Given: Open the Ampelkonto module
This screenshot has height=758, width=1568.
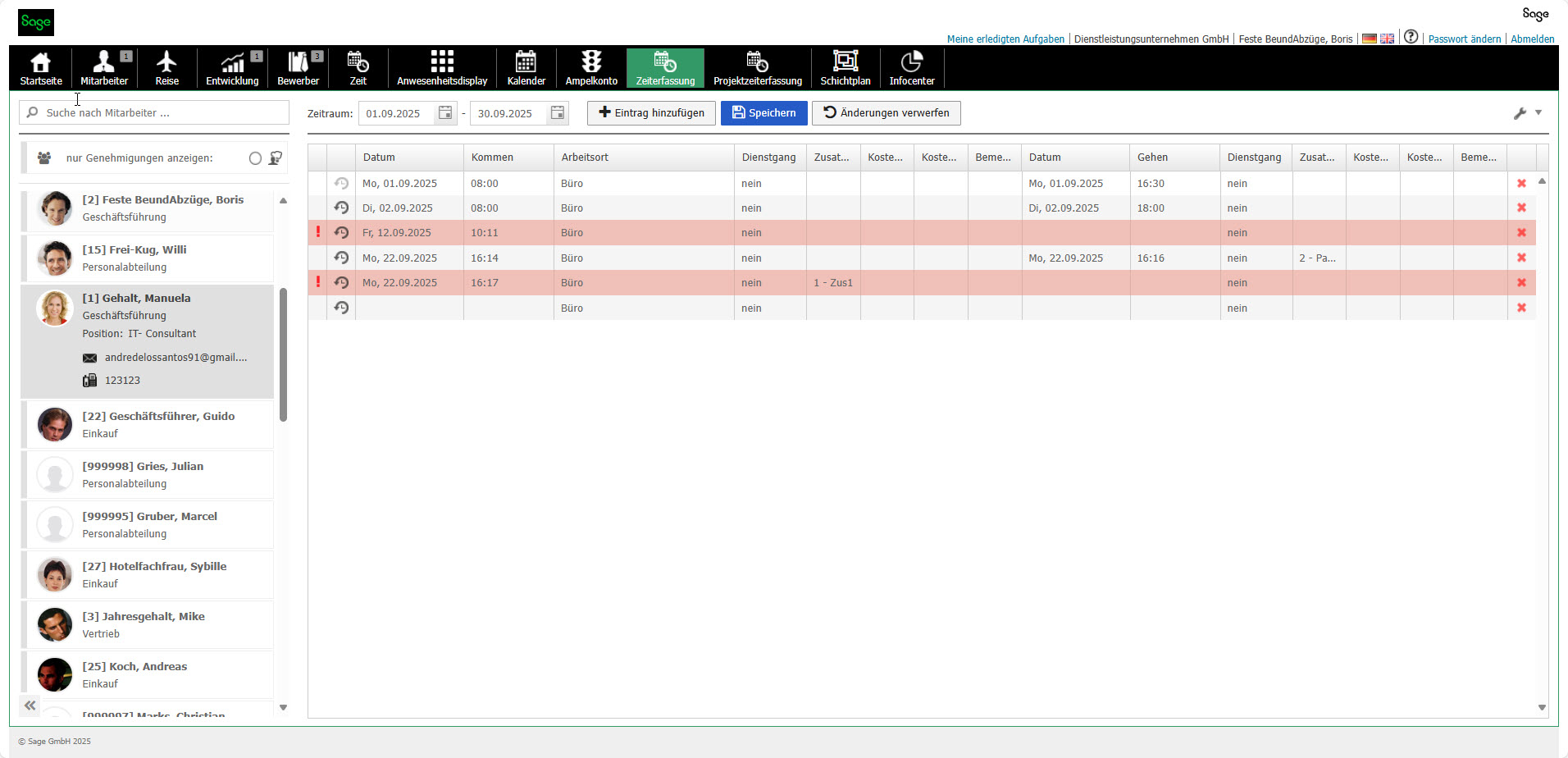Looking at the screenshot, I should (x=590, y=68).
